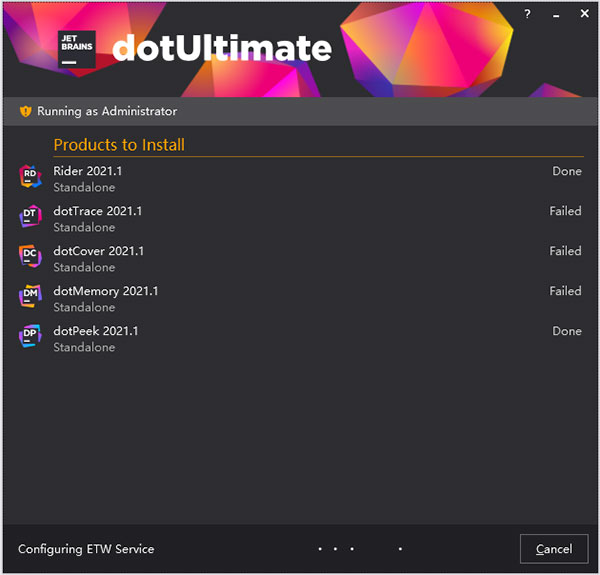Viewport: 600px width, 575px height.
Task: Click the Running as Administrator label
Action: [x=107, y=111]
